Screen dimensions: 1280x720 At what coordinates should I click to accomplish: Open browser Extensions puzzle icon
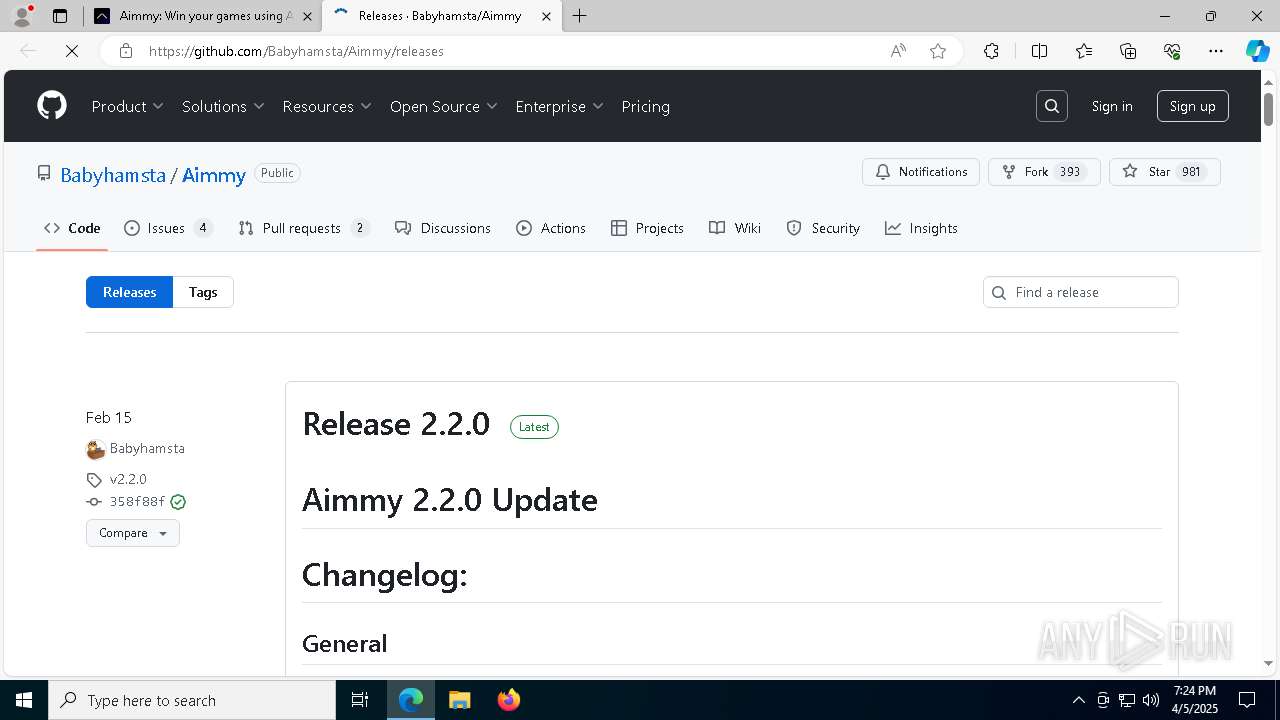991,51
